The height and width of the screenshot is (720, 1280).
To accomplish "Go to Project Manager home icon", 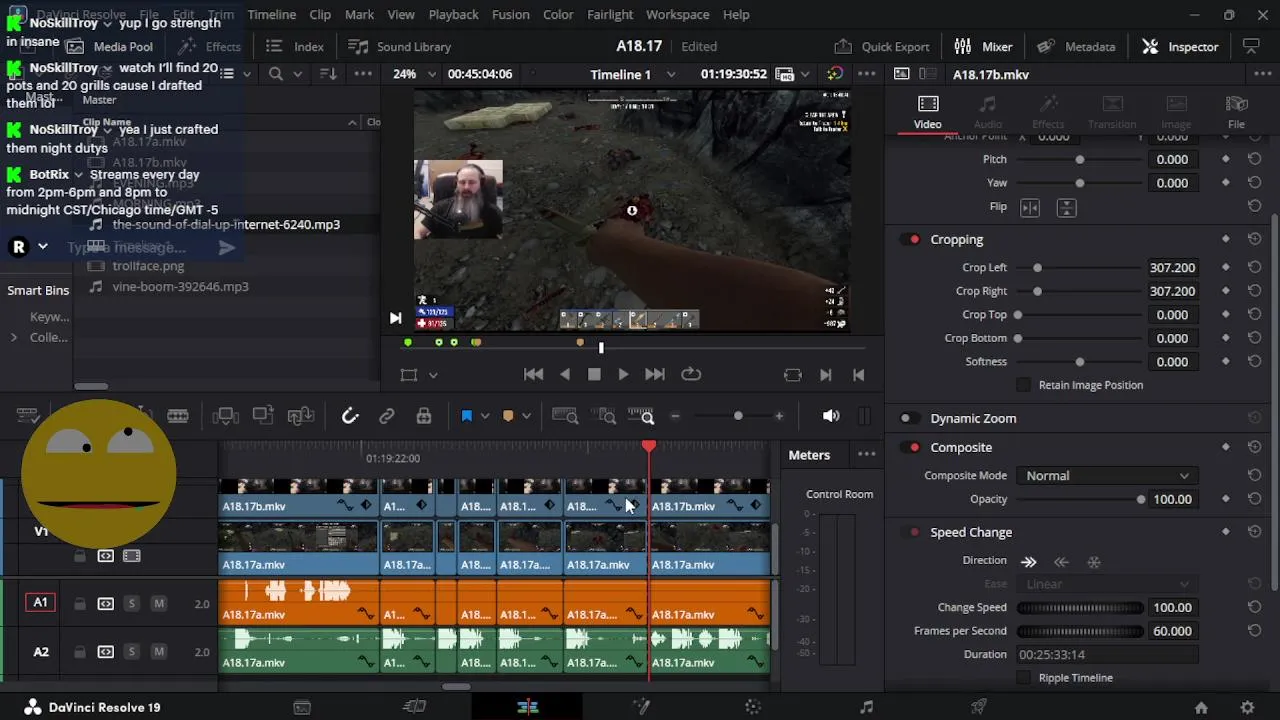I will pos(1201,708).
